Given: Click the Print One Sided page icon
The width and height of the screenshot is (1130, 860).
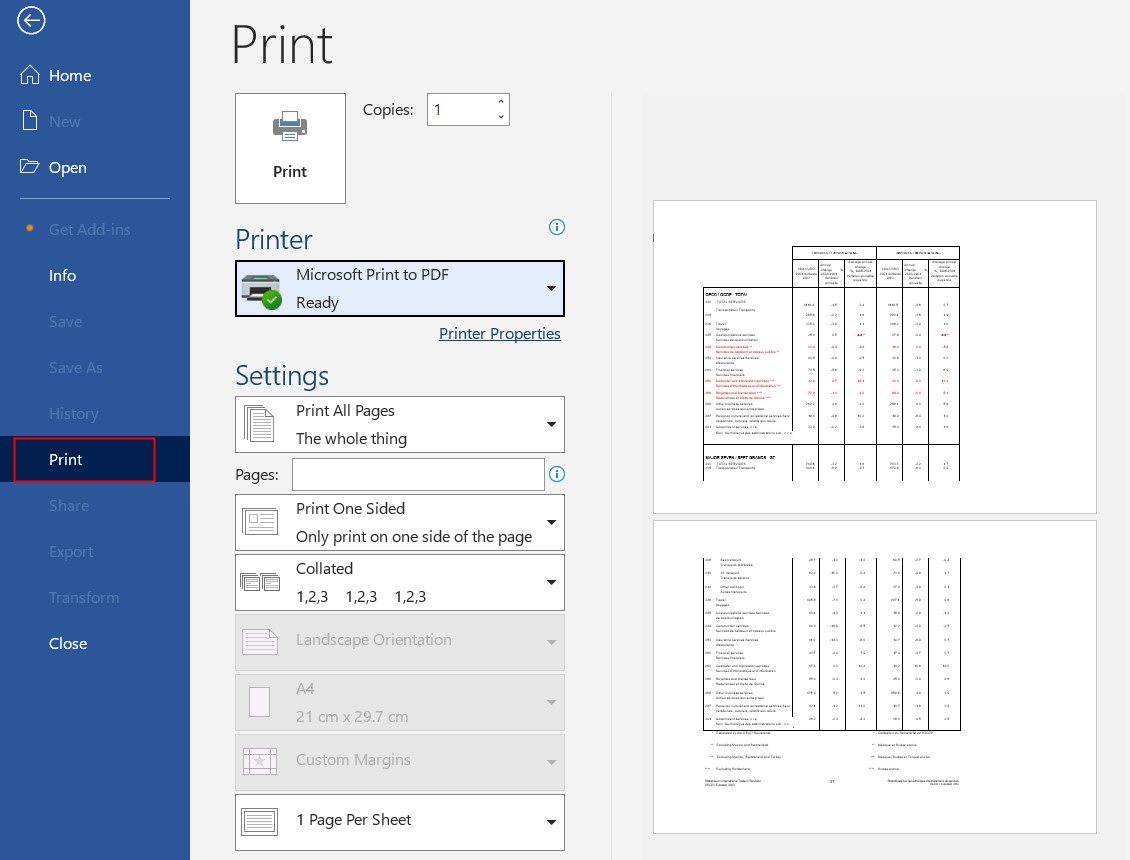Looking at the screenshot, I should 260,521.
